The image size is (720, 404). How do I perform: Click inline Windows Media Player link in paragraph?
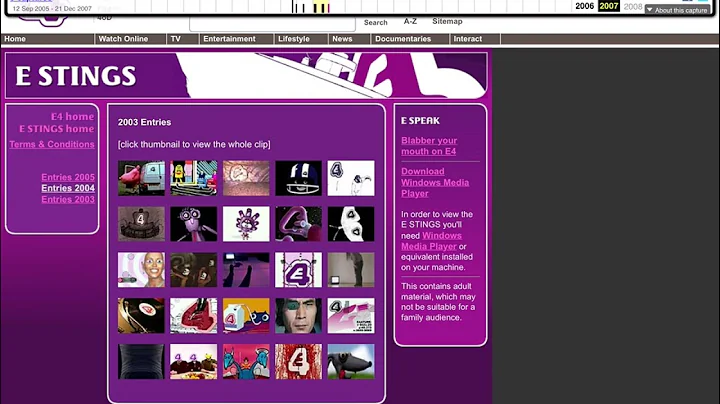pos(431,241)
